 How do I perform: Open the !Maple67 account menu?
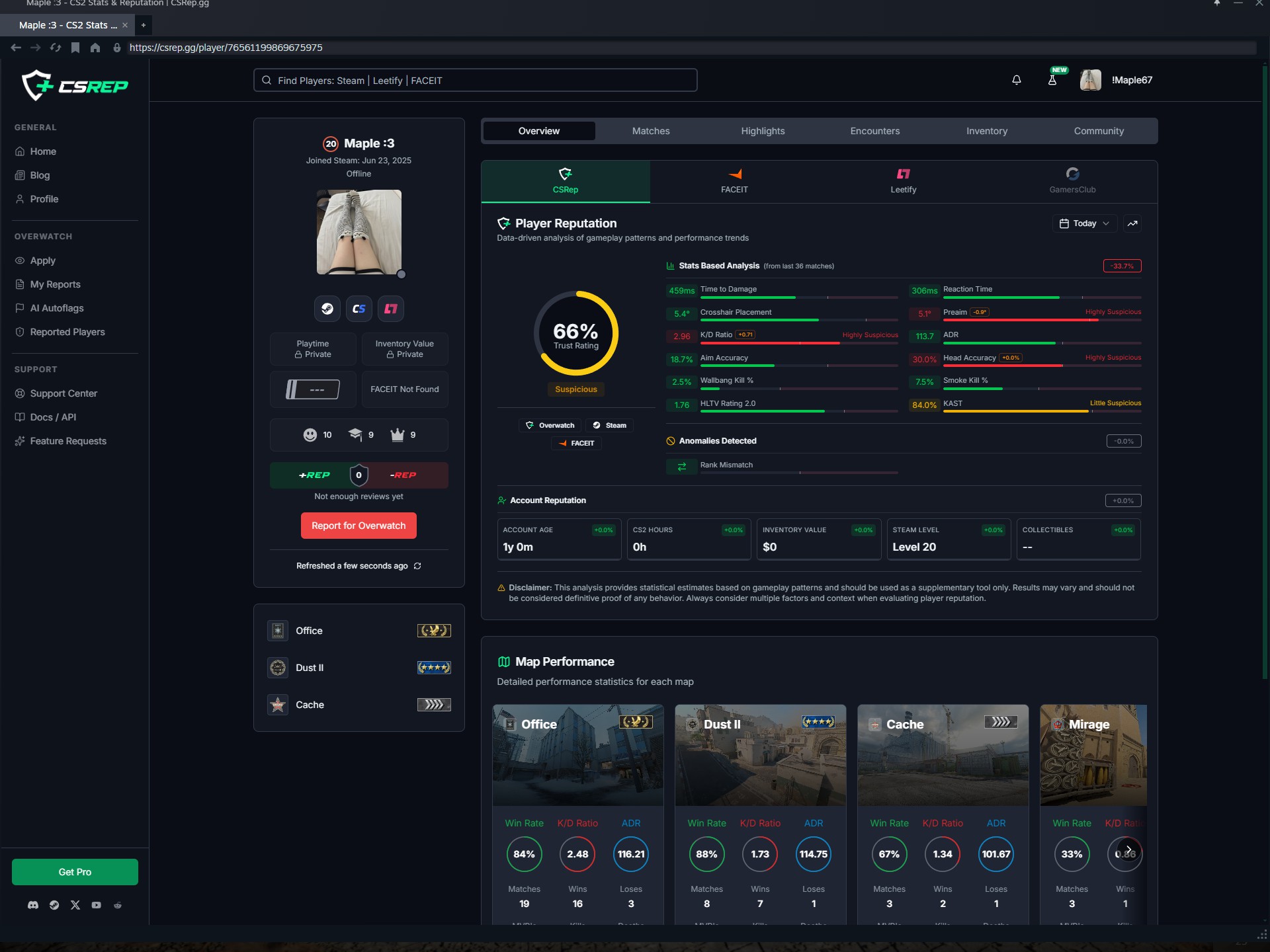pyautogui.click(x=1117, y=80)
